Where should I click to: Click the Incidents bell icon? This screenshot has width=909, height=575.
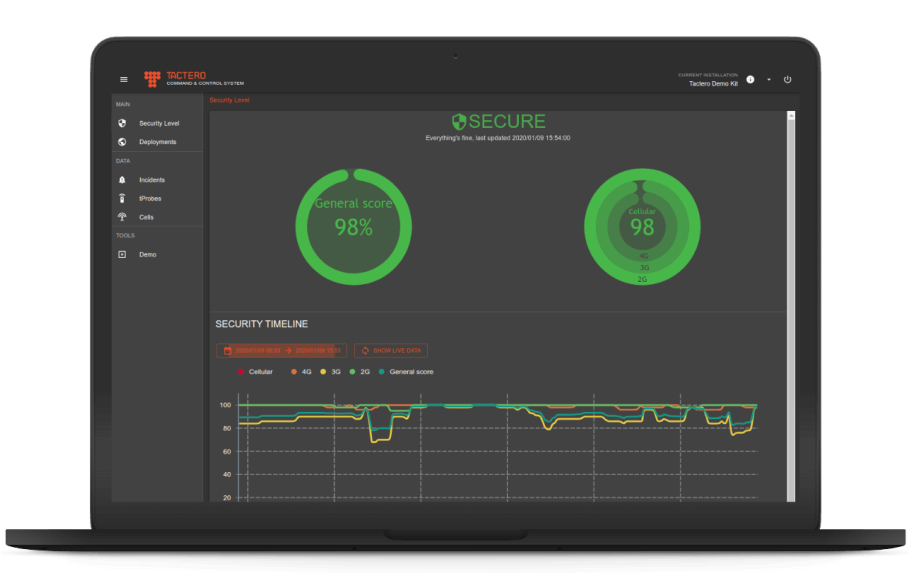tap(122, 180)
